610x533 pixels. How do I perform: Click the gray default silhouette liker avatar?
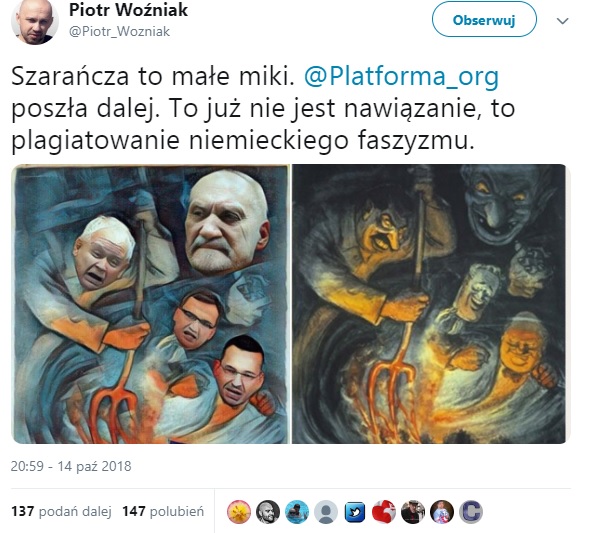(x=326, y=512)
